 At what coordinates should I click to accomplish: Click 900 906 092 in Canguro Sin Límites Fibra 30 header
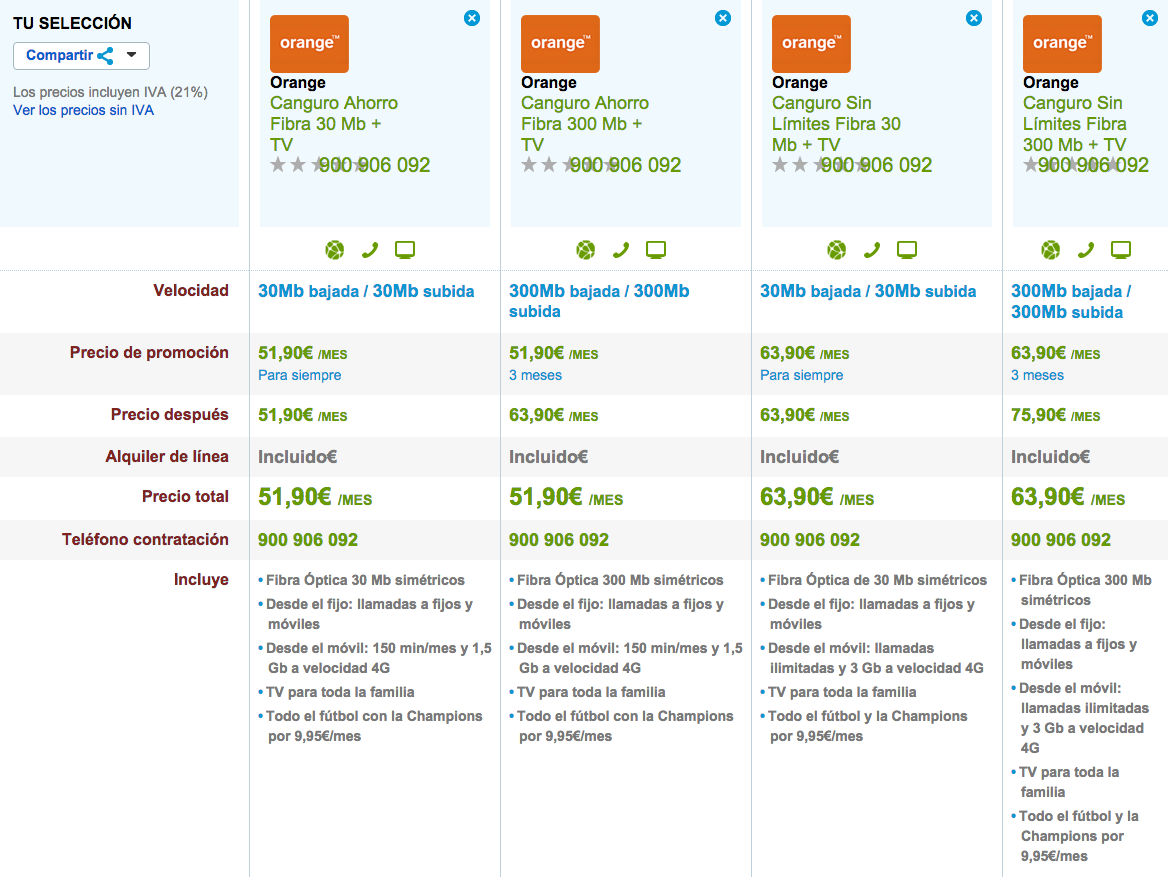coord(876,165)
